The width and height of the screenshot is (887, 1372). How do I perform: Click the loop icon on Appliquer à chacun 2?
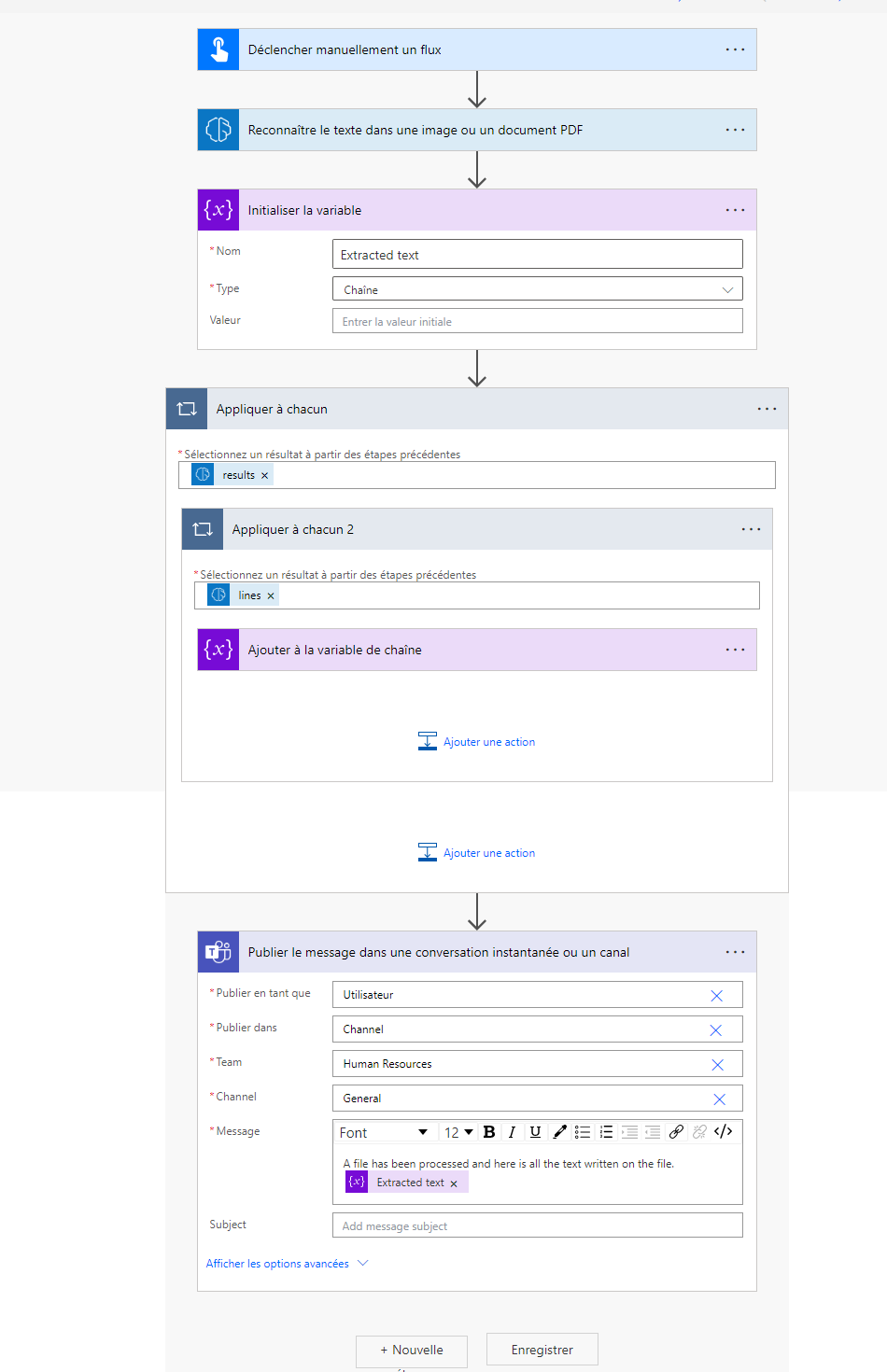pyautogui.click(x=203, y=529)
